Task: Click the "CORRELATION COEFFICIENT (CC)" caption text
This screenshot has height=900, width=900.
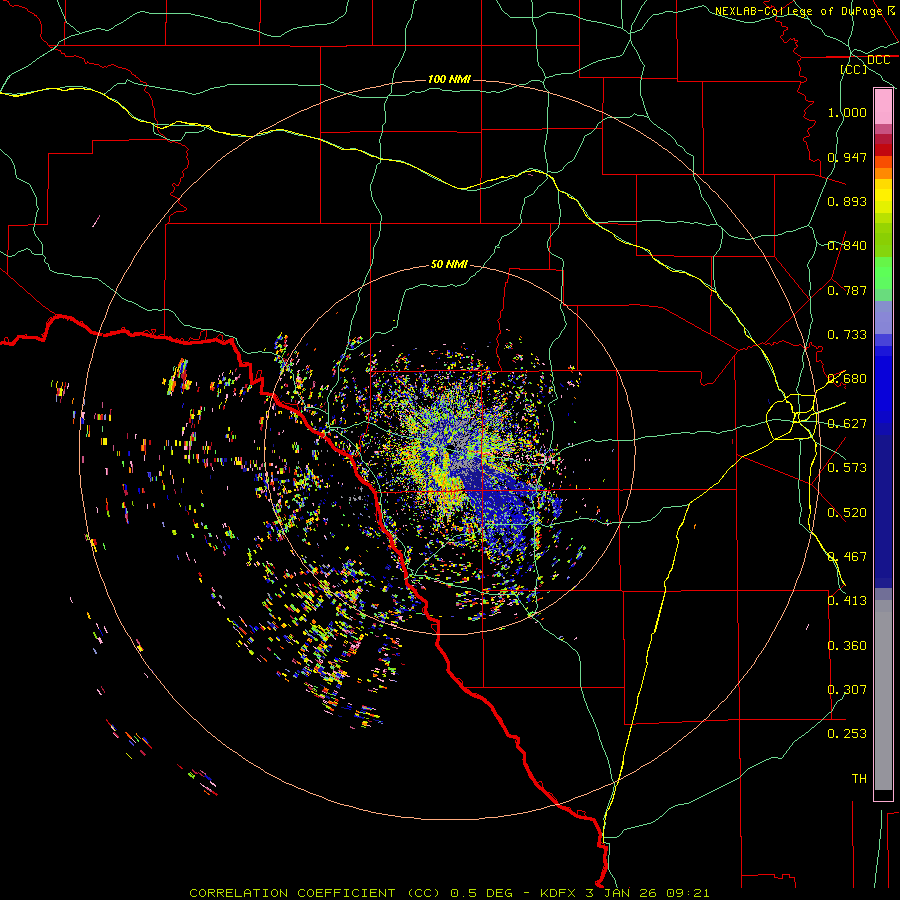Action: click(x=315, y=893)
